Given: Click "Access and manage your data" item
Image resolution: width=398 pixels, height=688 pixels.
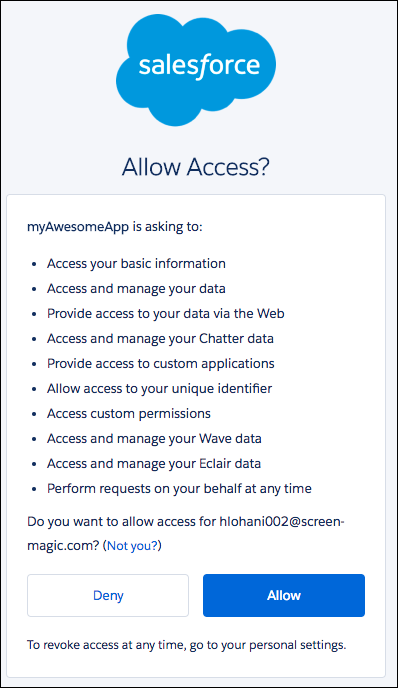Looking at the screenshot, I should pyautogui.click(x=136, y=289).
